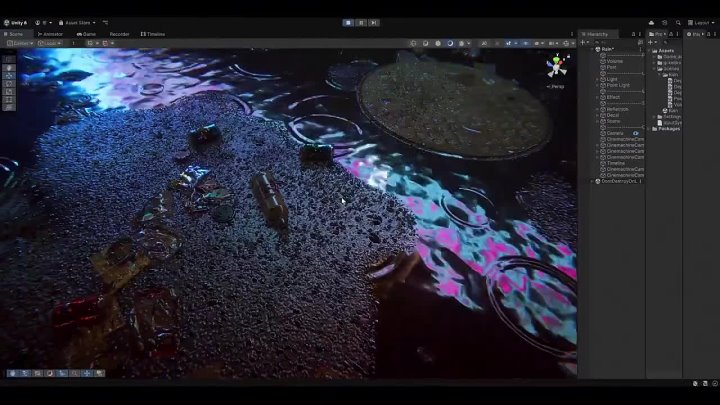The width and height of the screenshot is (720, 405).
Task: Click the visibility icon next to Camera
Action: click(x=635, y=133)
